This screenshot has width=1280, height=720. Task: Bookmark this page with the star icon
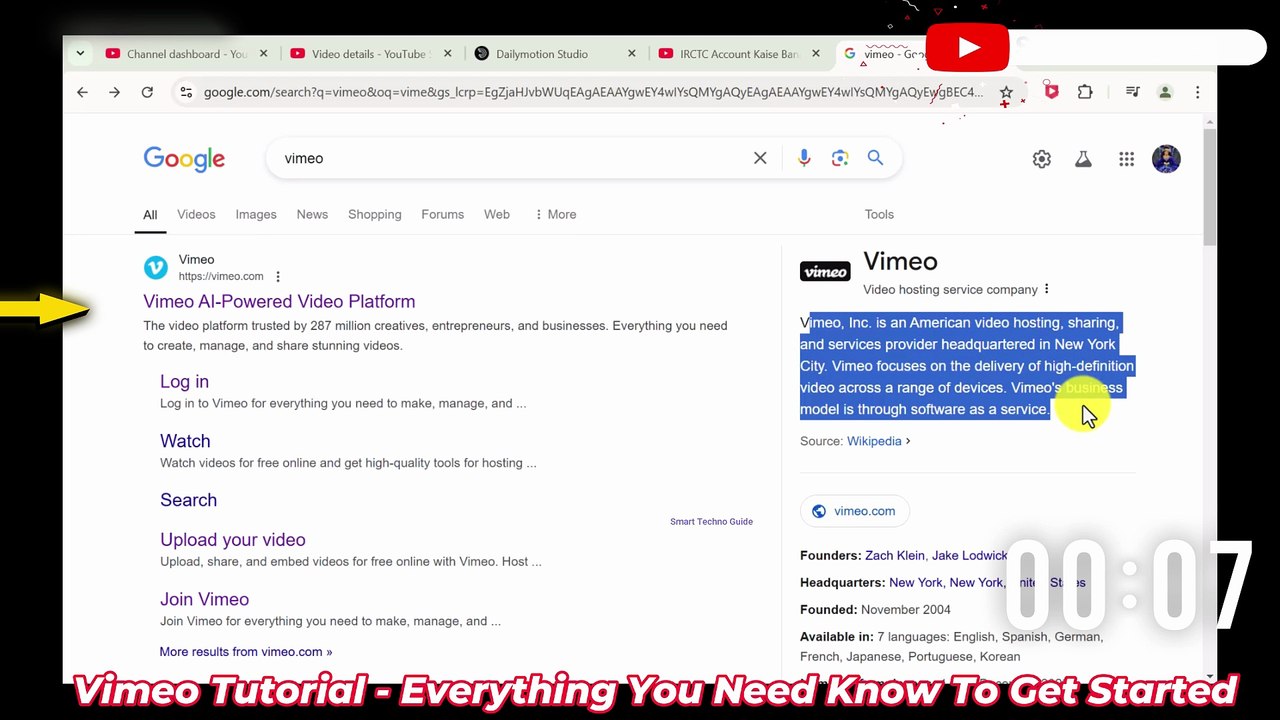tap(1006, 92)
